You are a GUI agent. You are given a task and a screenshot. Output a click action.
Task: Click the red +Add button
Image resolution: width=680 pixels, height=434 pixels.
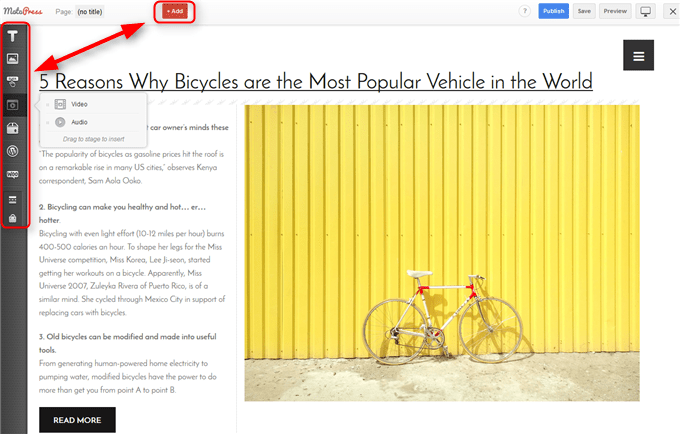(175, 11)
